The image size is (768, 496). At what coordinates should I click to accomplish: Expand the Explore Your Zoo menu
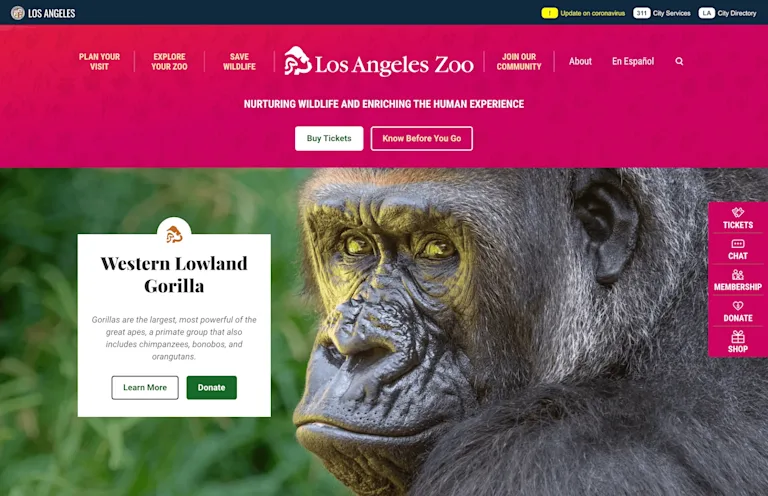[169, 62]
